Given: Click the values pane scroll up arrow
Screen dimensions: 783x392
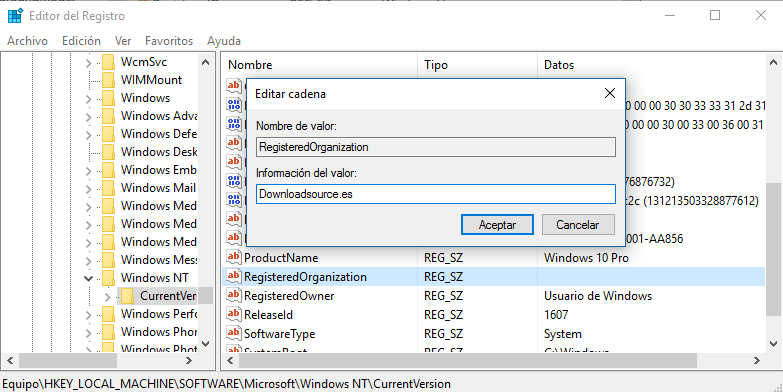Looking at the screenshot, I should (x=773, y=62).
